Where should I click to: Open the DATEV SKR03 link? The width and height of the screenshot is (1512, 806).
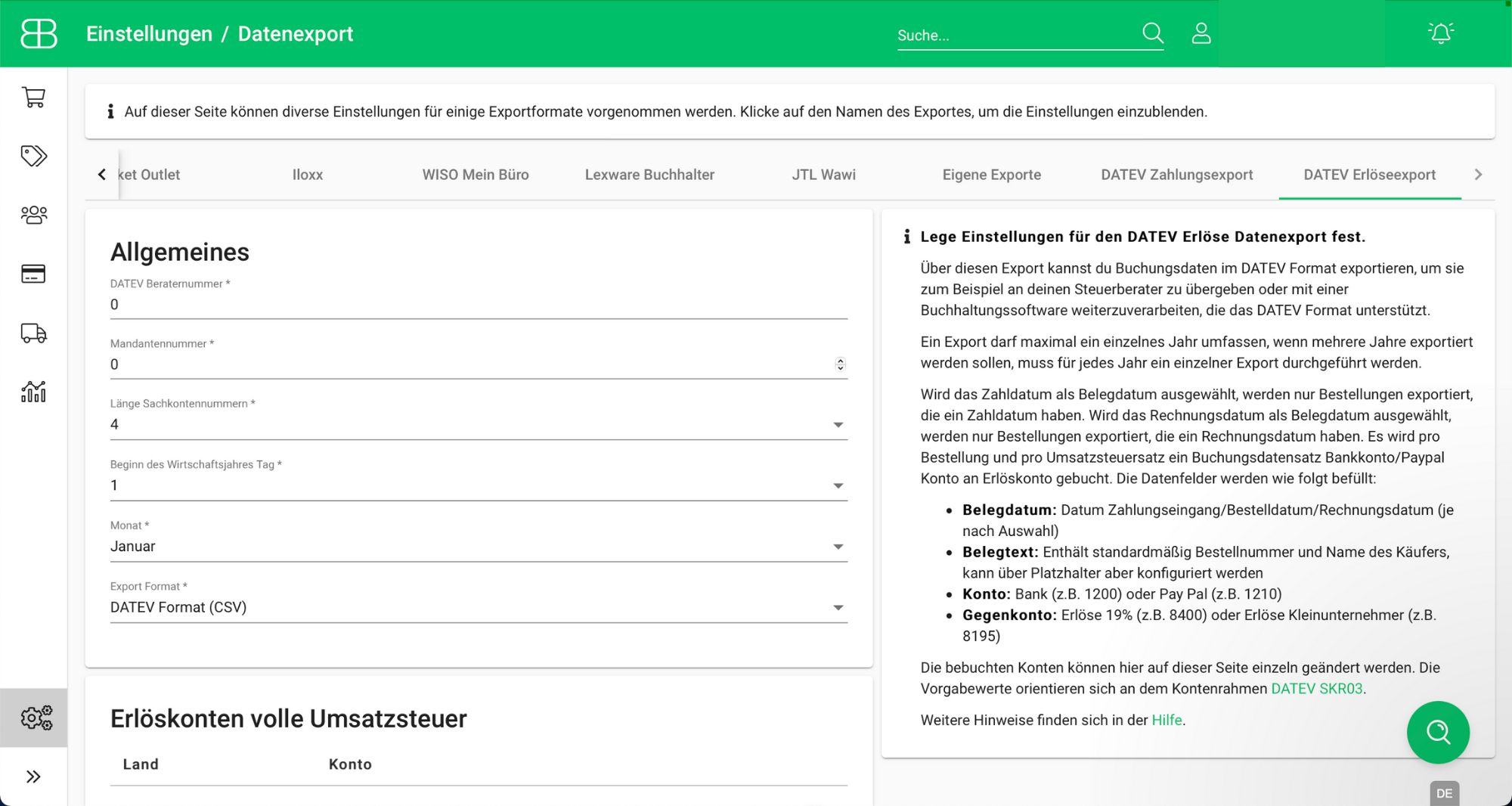[1316, 689]
